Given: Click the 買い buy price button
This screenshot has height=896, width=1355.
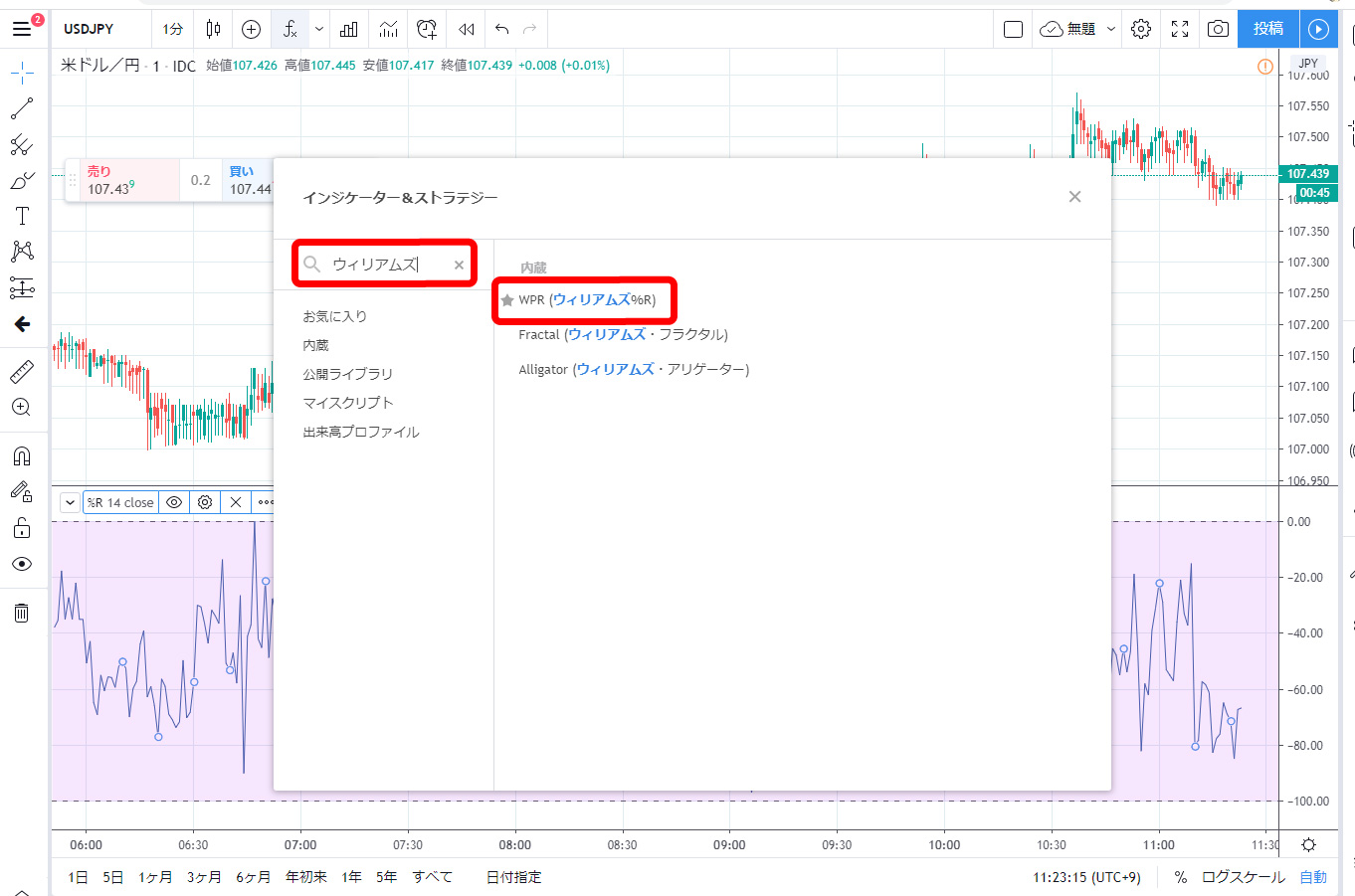Looking at the screenshot, I should pos(249,180).
